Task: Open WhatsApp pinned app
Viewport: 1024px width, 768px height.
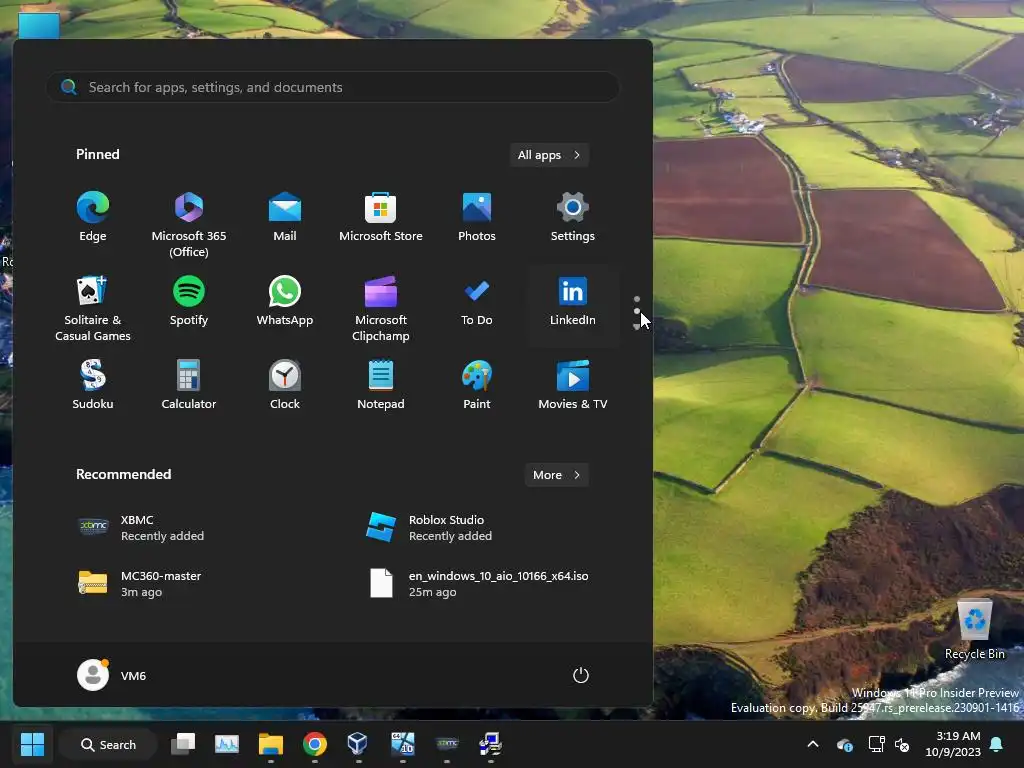Action: (285, 300)
